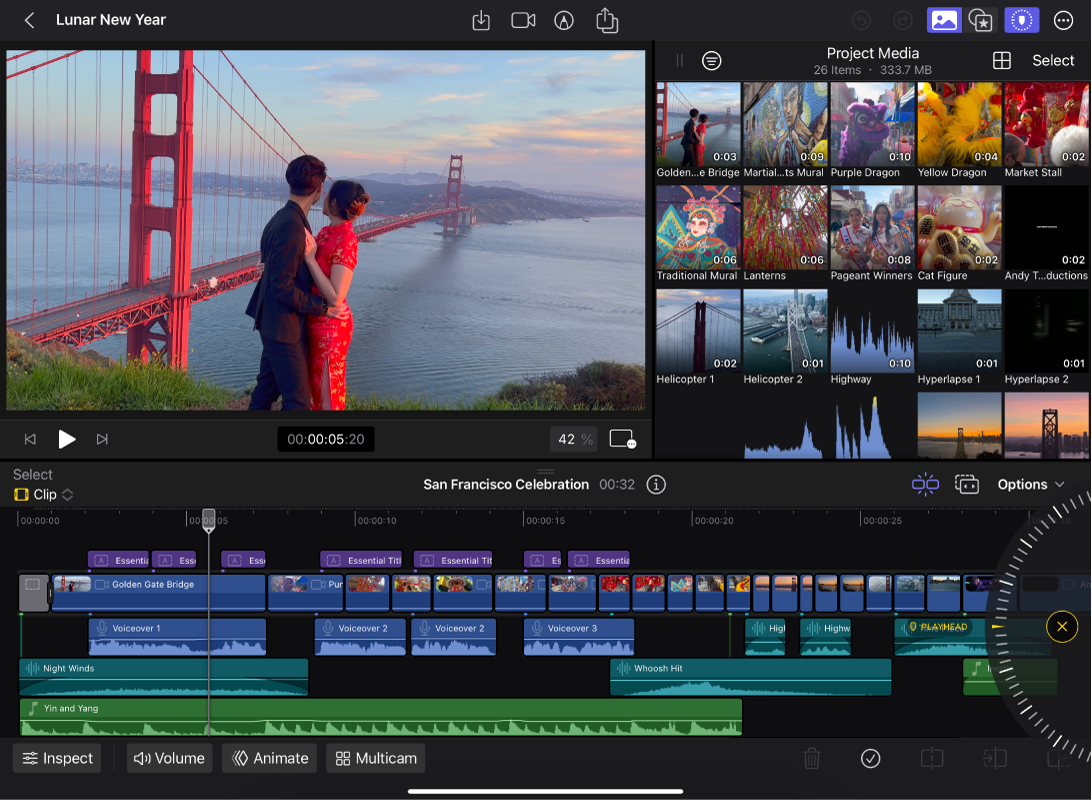Tap Select to choose media items

(1053, 60)
